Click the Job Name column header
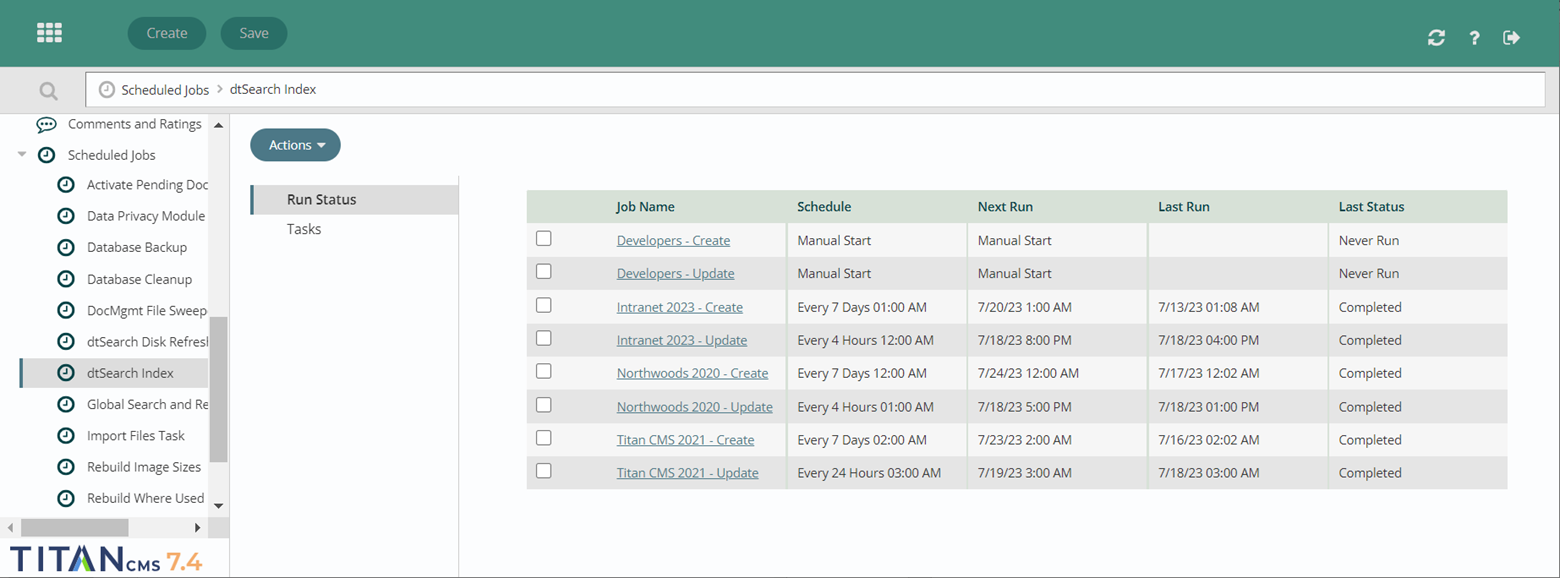Image resolution: width=1560 pixels, height=578 pixels. pyautogui.click(x=646, y=207)
